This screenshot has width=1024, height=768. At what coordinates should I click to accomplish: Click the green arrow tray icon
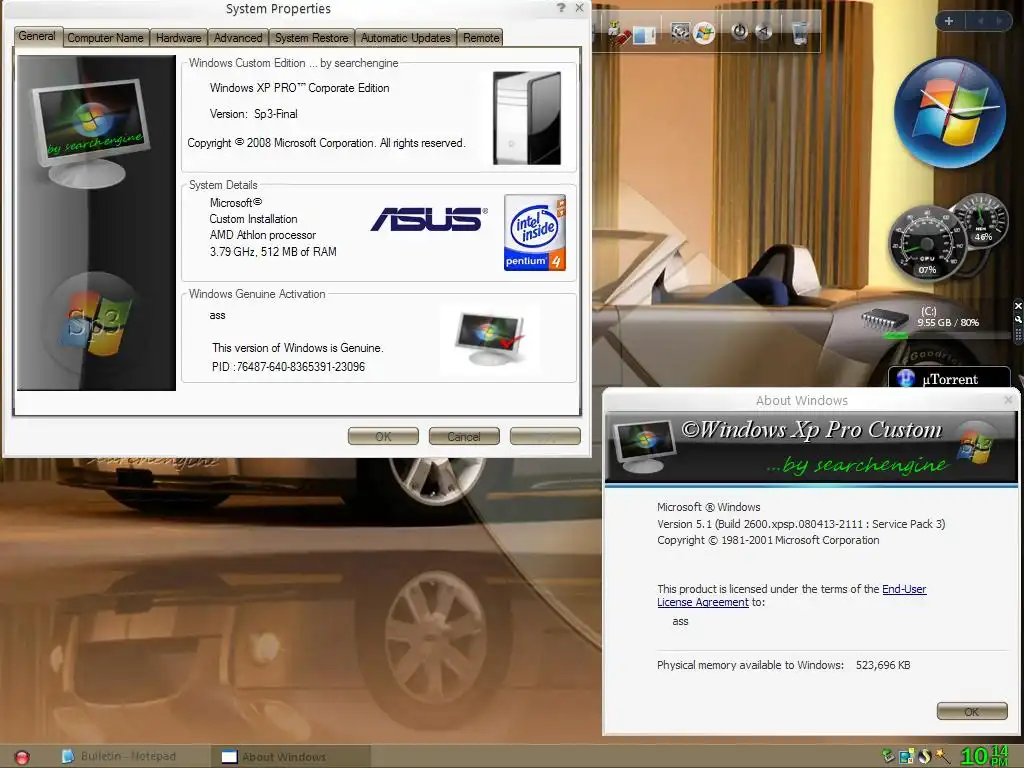[888, 756]
